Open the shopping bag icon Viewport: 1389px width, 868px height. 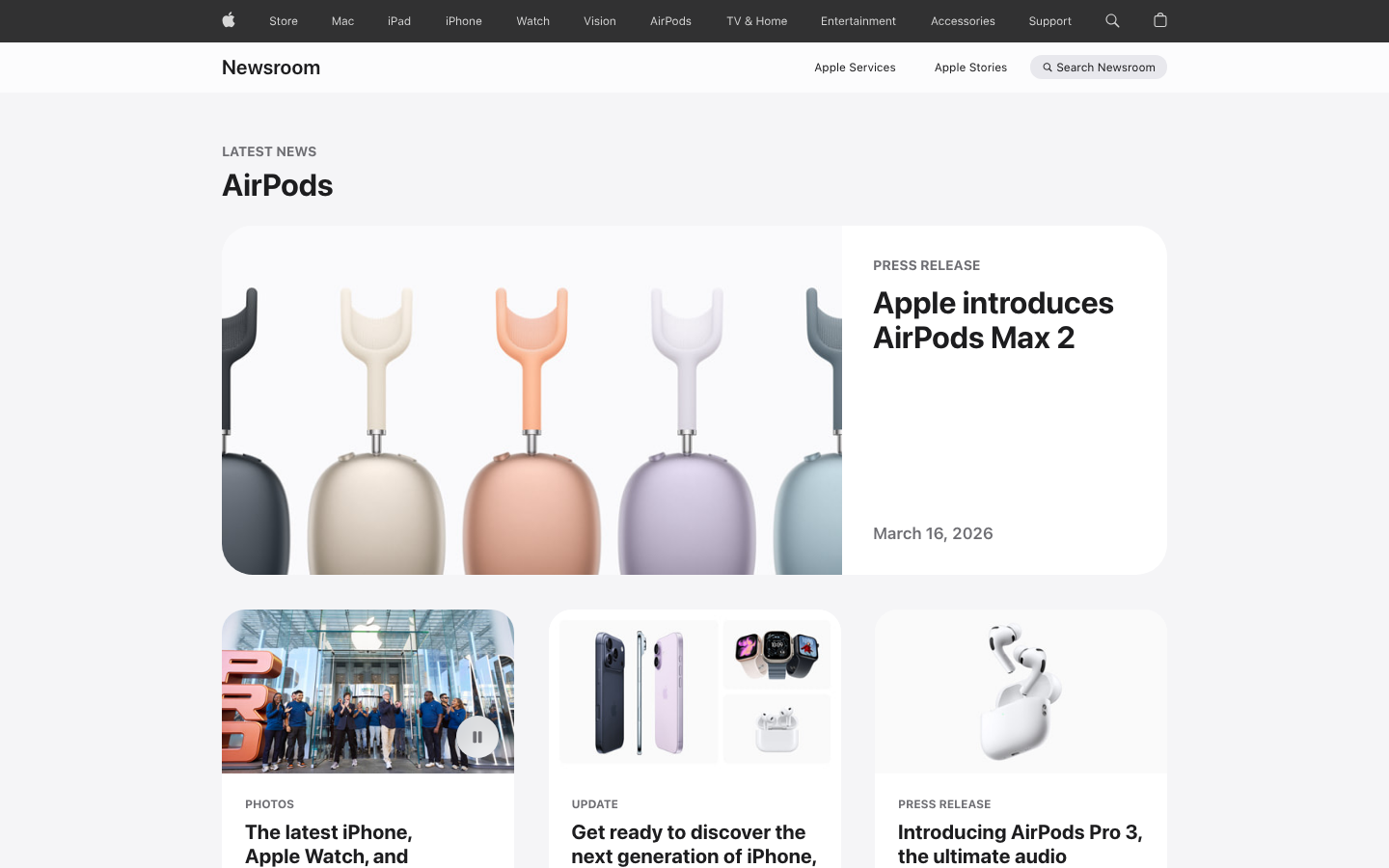1160,20
